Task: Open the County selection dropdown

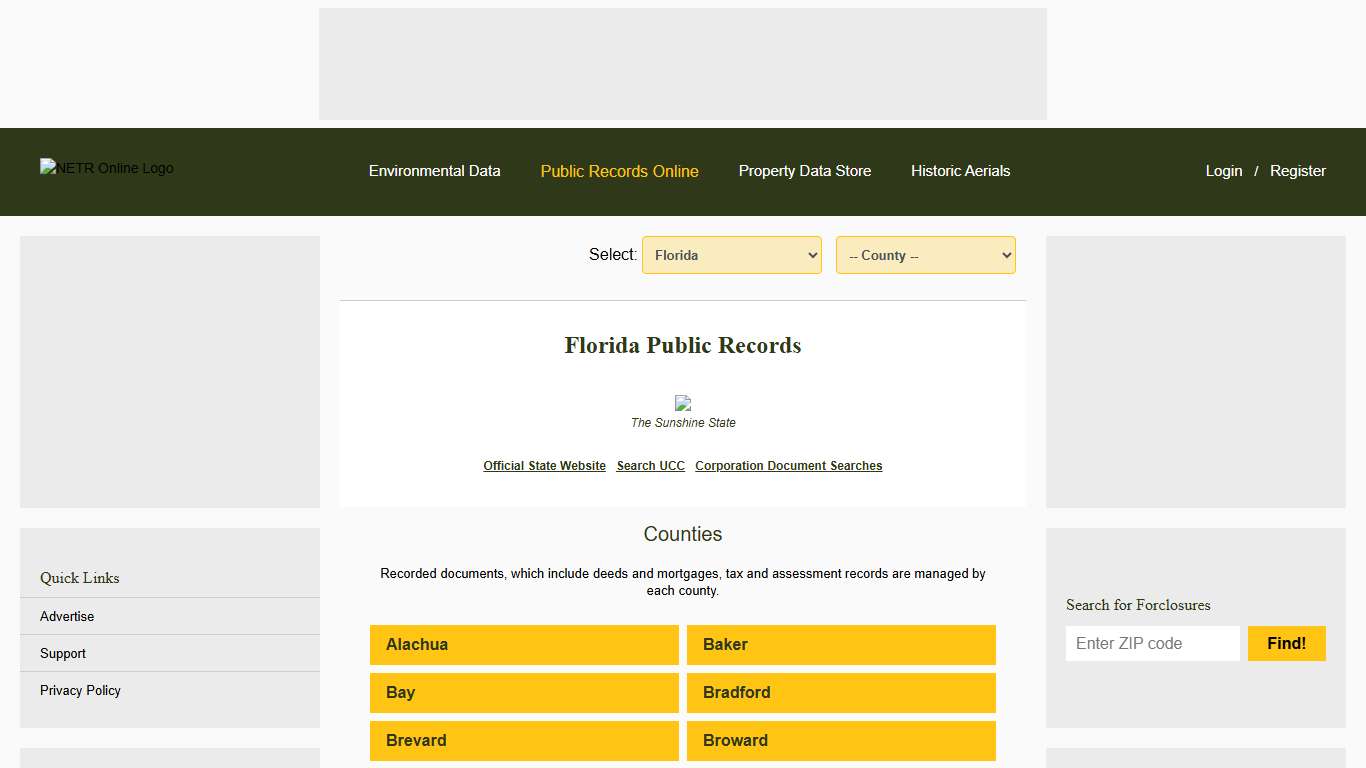Action: pyautogui.click(x=924, y=255)
